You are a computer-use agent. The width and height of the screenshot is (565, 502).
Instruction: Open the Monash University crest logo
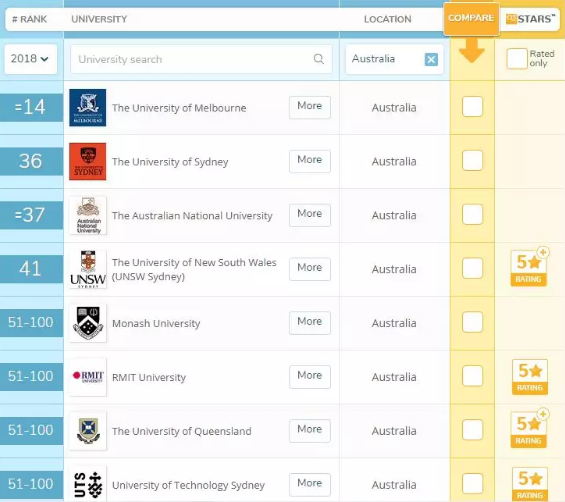(x=88, y=323)
